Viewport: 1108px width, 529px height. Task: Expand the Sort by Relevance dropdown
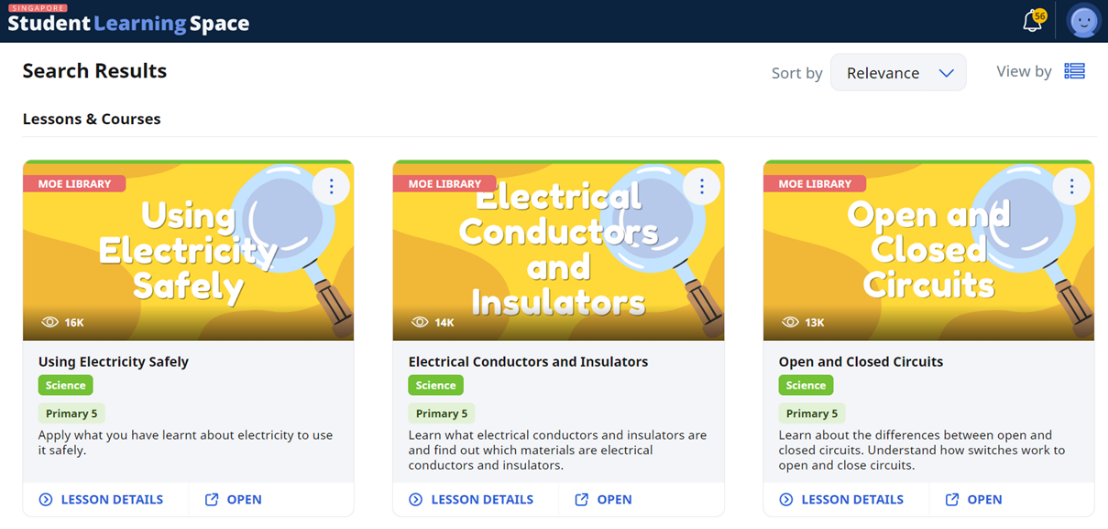(898, 73)
